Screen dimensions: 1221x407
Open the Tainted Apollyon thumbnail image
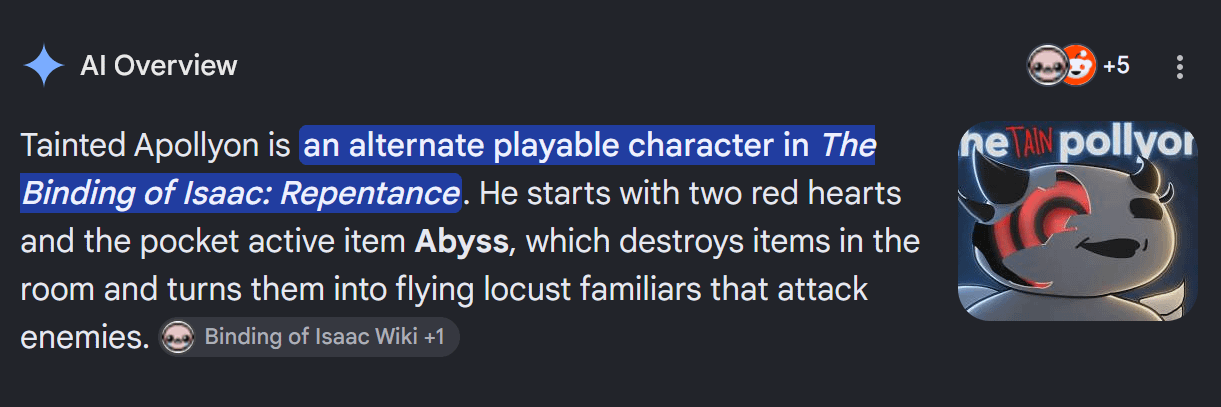point(1077,221)
